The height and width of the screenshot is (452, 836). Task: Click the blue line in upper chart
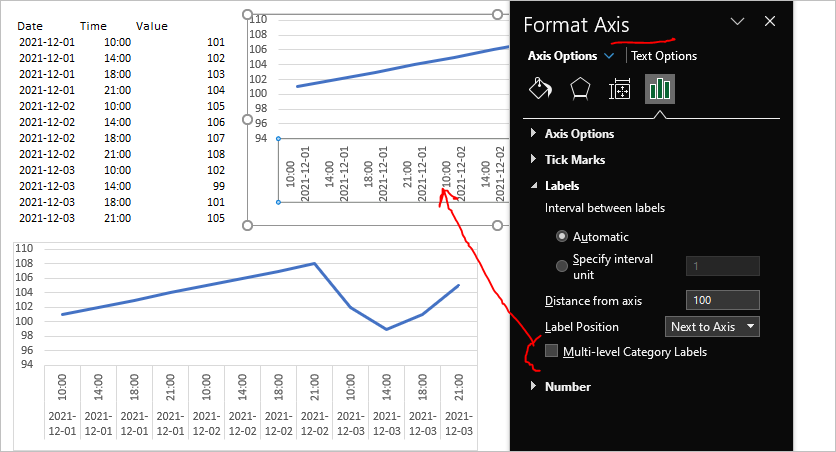pos(403,67)
